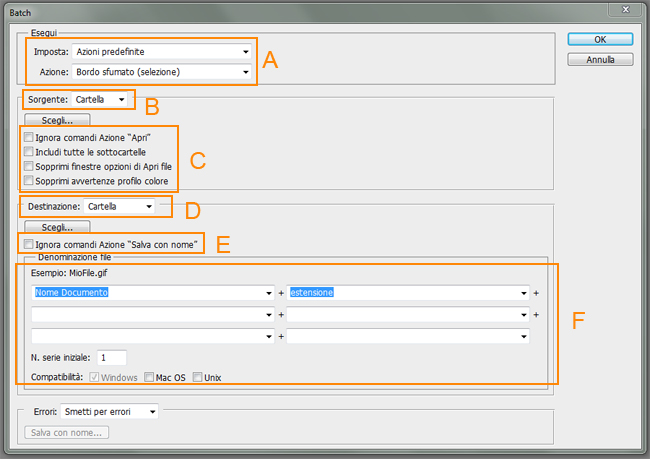Click the empty second-row left naming field

[146, 315]
